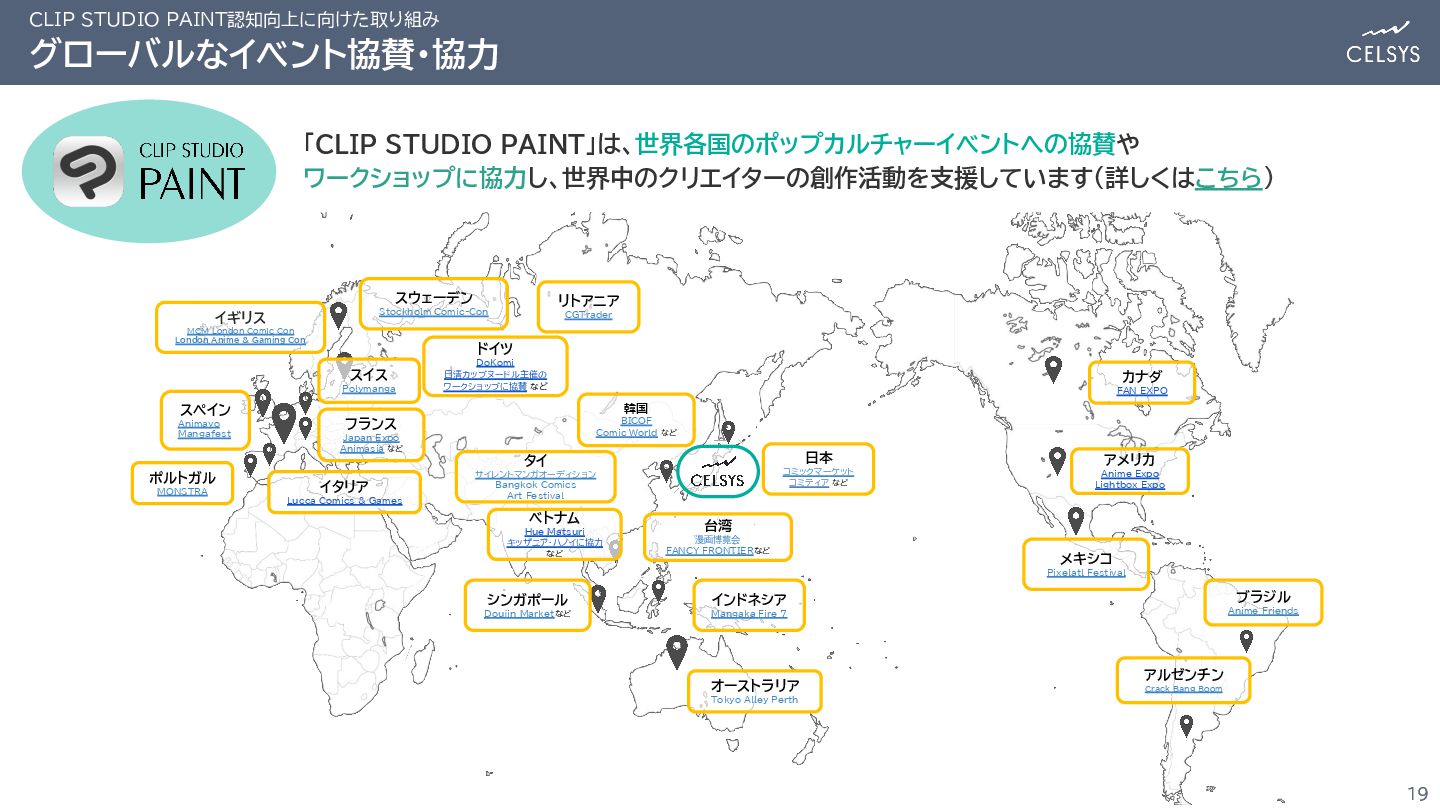Click the slide title グローバルなイベント協賛・協力

[x=264, y=54]
